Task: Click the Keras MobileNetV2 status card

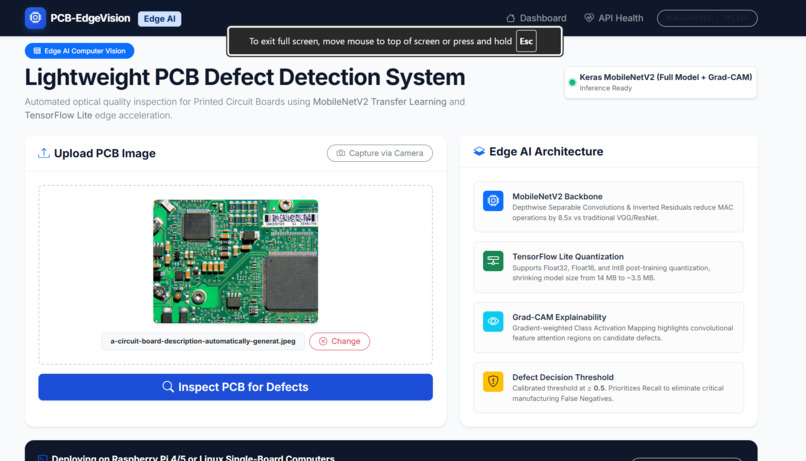Action: (661, 82)
